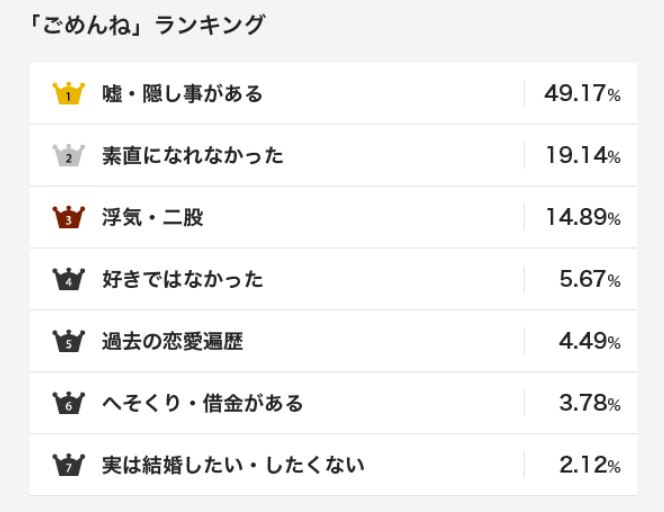Image resolution: width=664 pixels, height=512 pixels.
Task: Click the black rank 7 crown icon
Action: click(x=68, y=465)
